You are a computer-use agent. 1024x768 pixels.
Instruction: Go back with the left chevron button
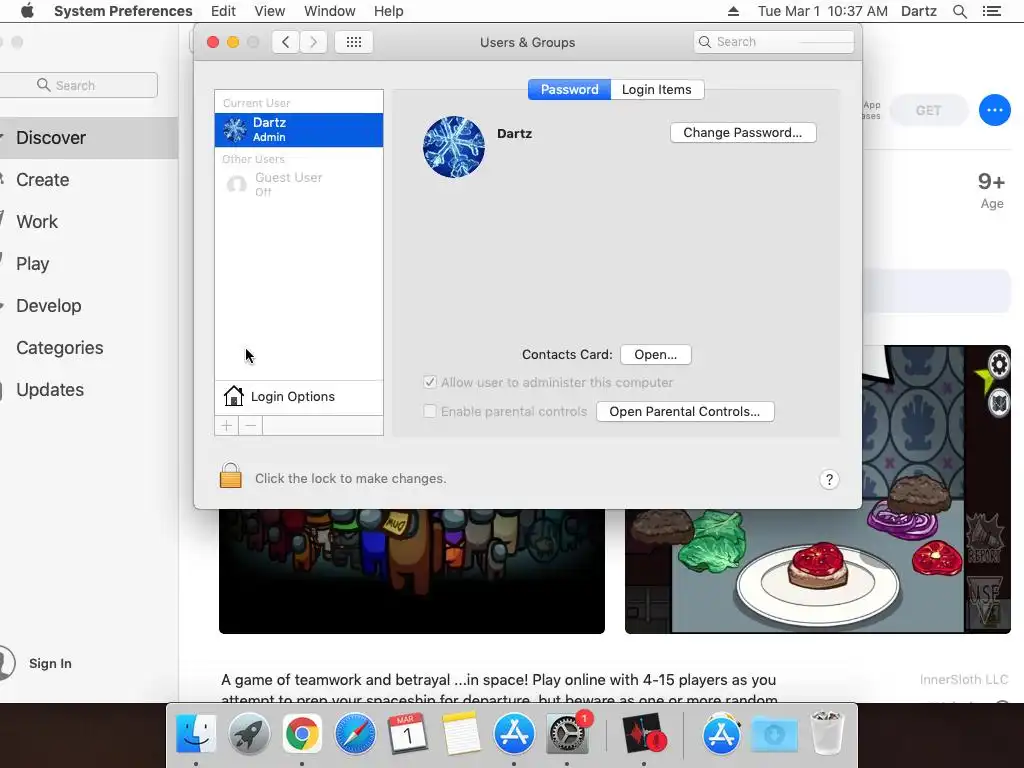(285, 42)
